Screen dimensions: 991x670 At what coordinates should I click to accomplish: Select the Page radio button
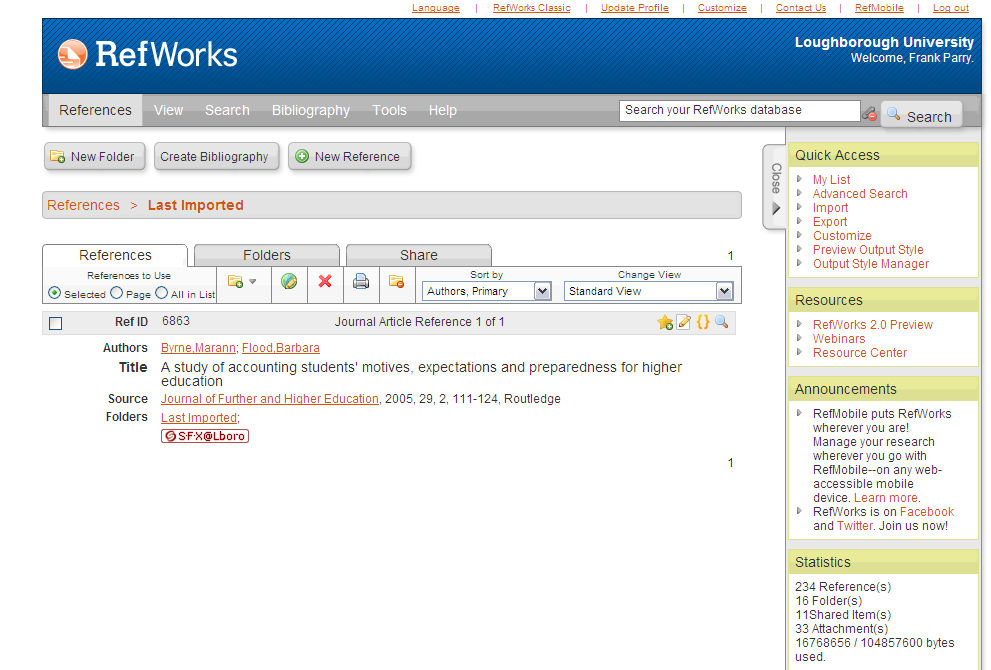tap(117, 294)
